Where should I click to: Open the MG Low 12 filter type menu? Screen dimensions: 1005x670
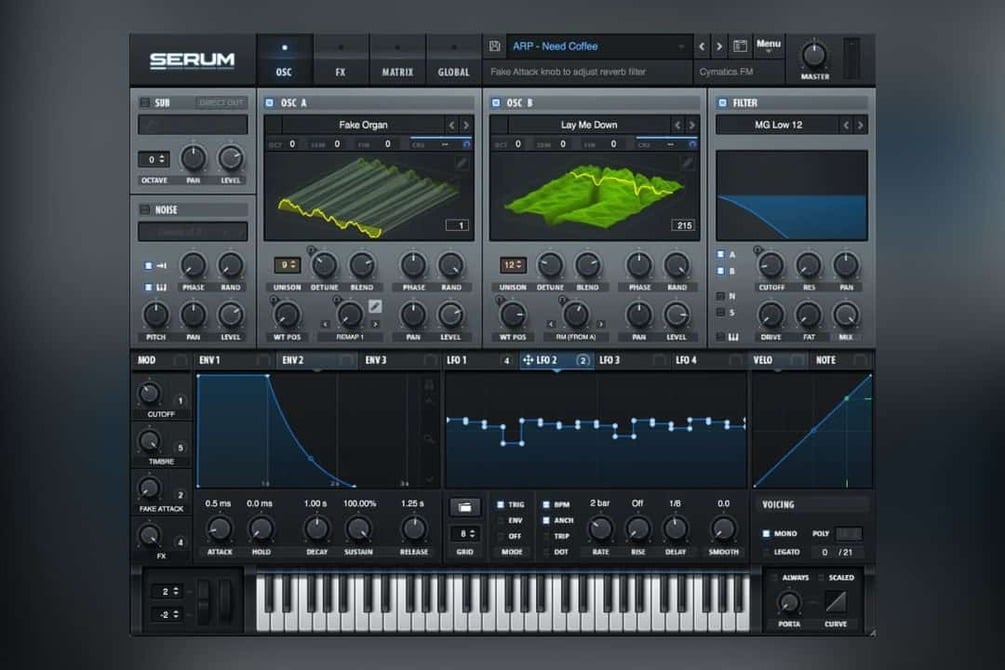point(778,125)
